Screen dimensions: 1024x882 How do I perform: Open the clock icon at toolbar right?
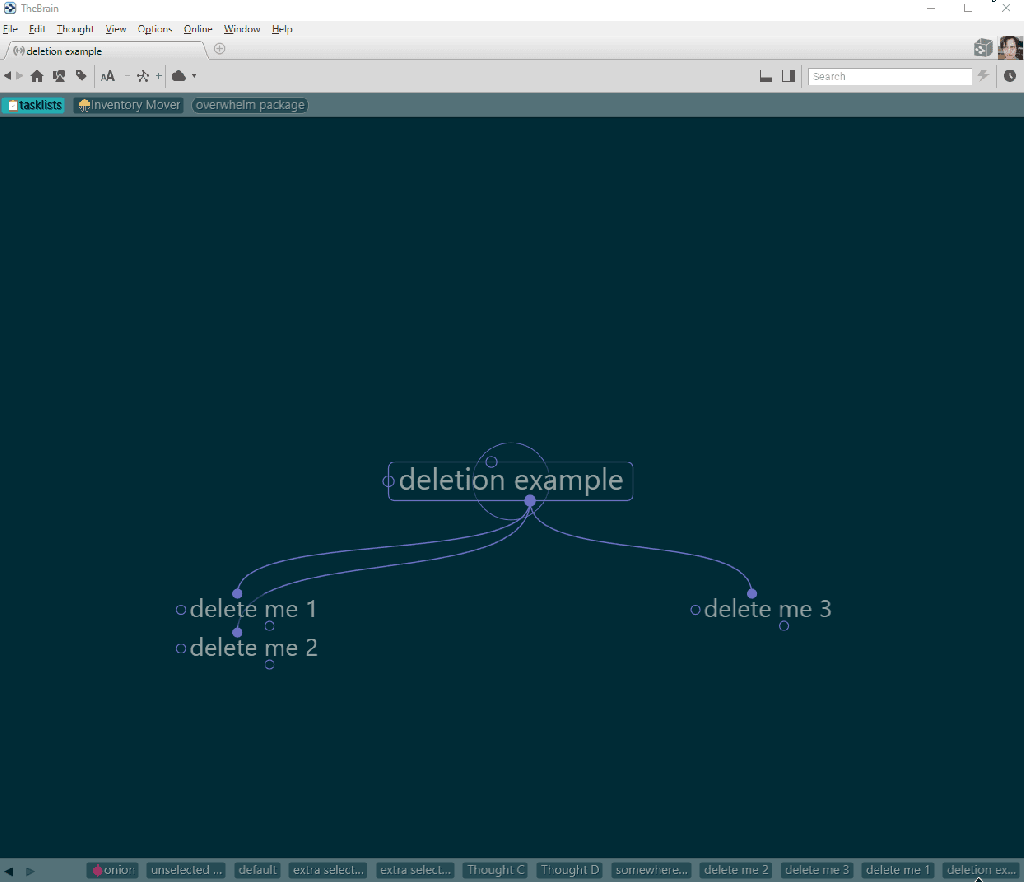[1010, 76]
